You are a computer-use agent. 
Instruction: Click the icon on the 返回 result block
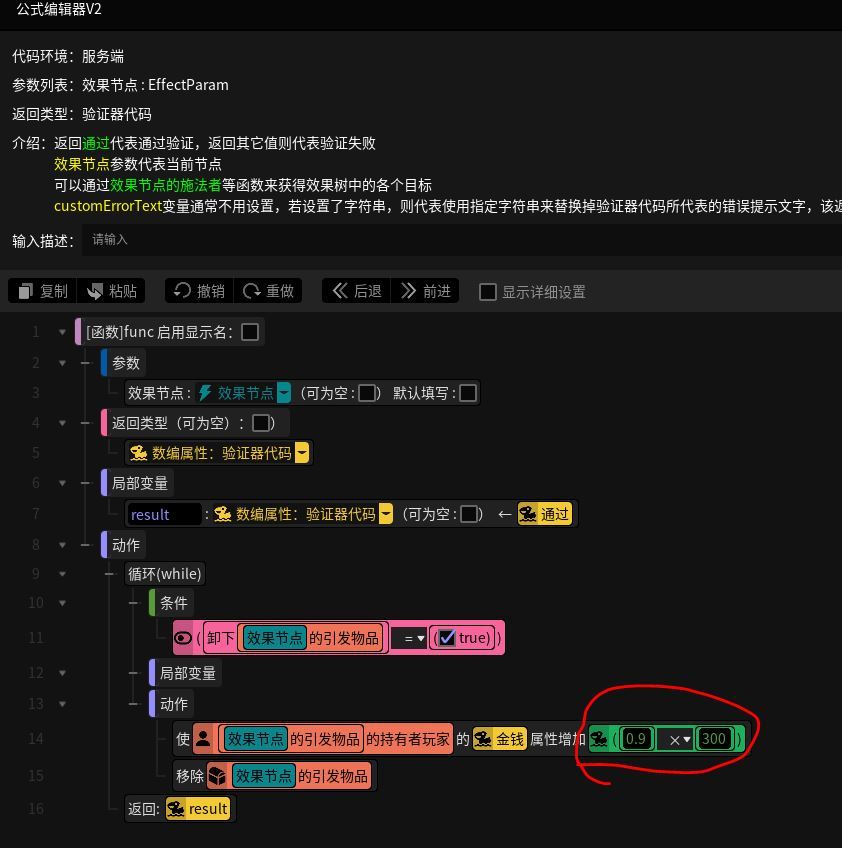click(176, 809)
